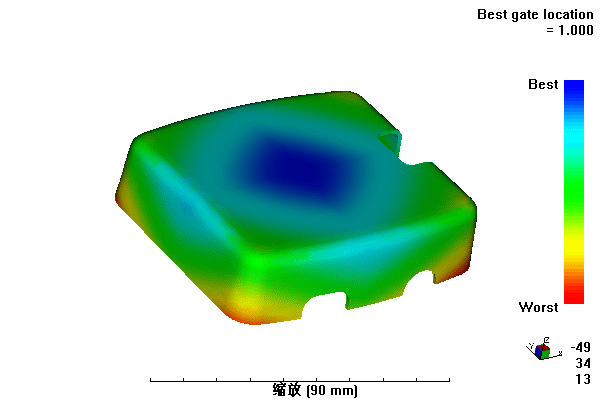Viewport: 600px width, 400px height.
Task: Click the Best gate location title text
Action: click(x=535, y=15)
